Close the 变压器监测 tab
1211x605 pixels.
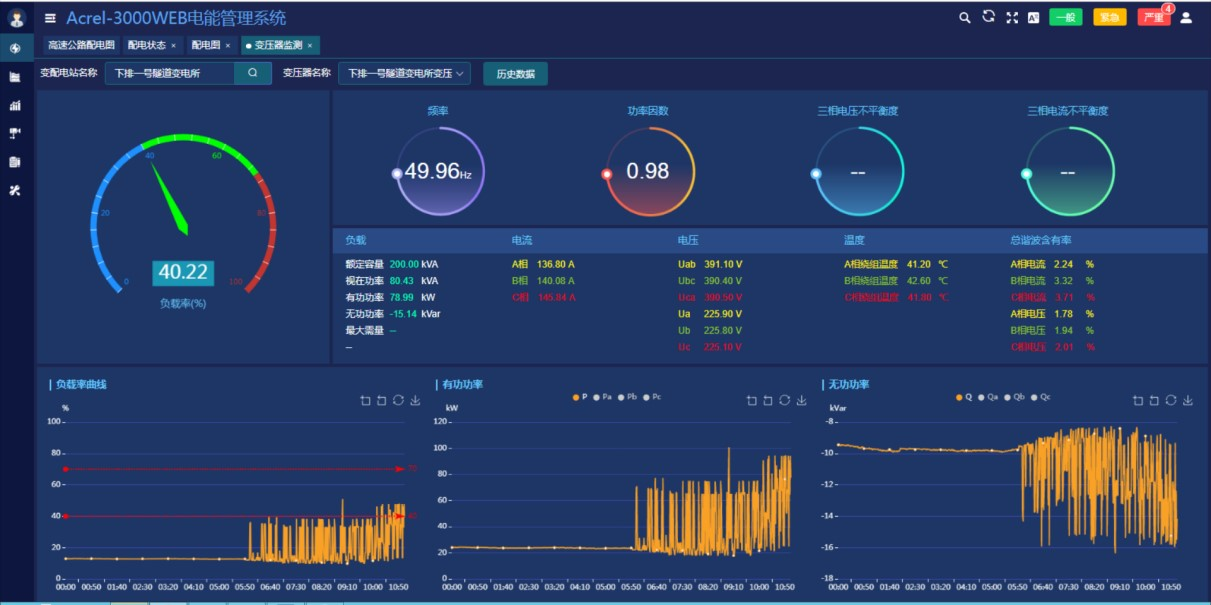pos(310,45)
